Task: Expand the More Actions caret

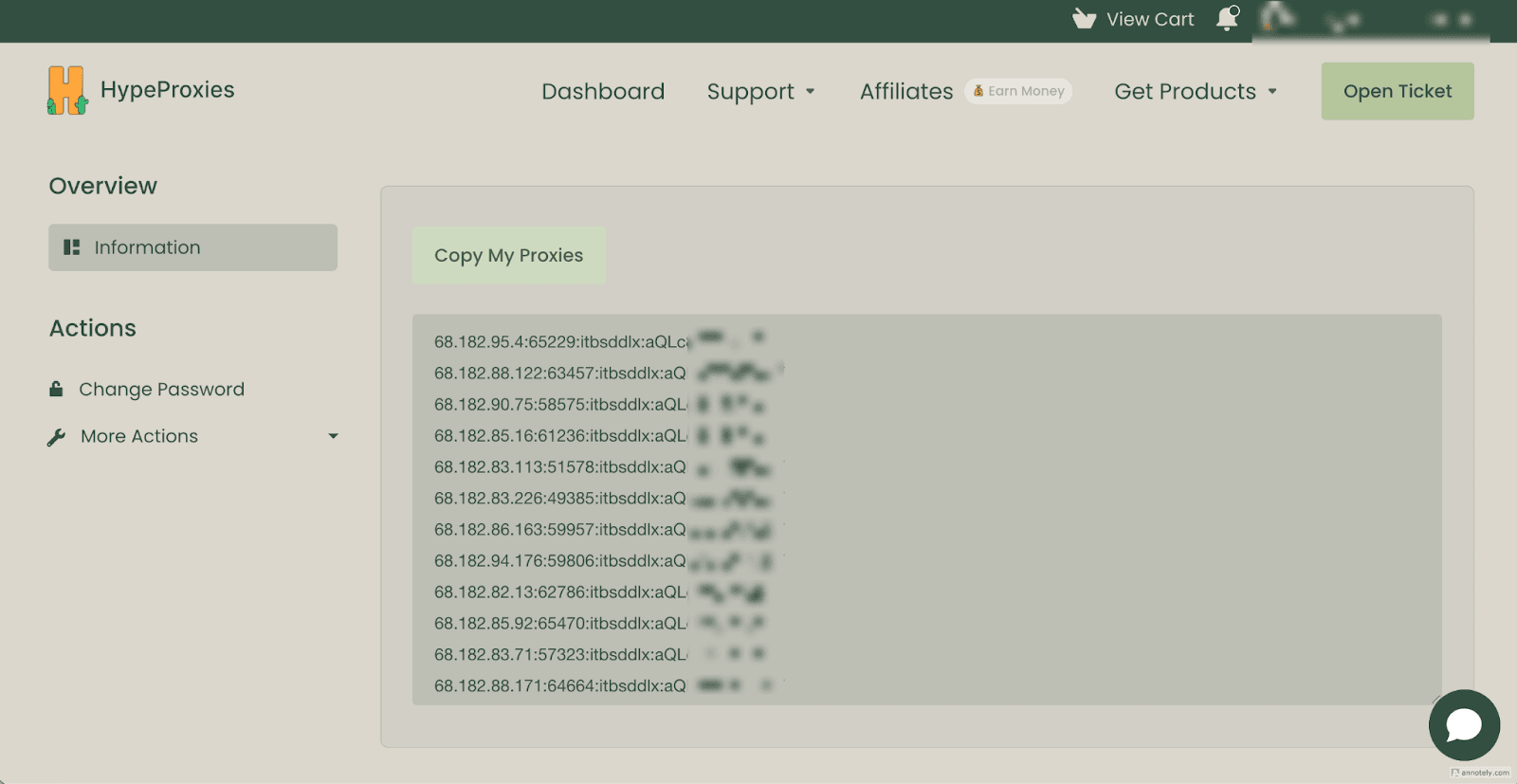Action: 333,436
